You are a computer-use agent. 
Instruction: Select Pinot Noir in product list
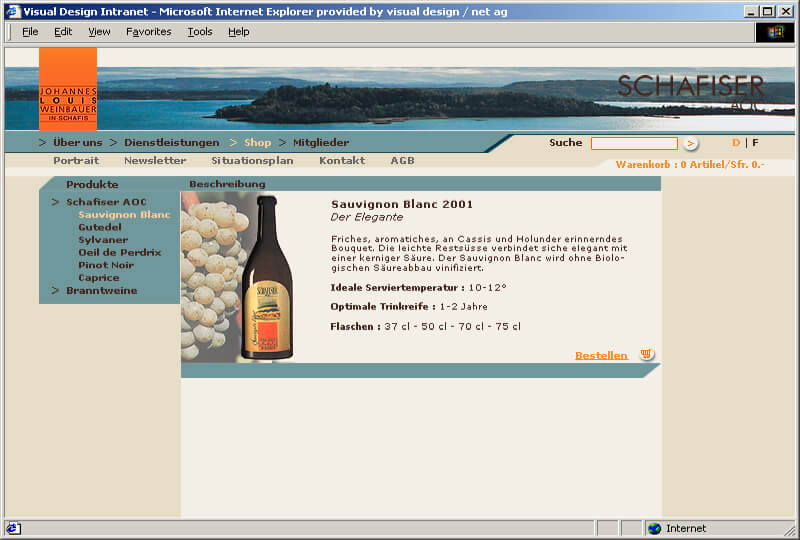106,265
